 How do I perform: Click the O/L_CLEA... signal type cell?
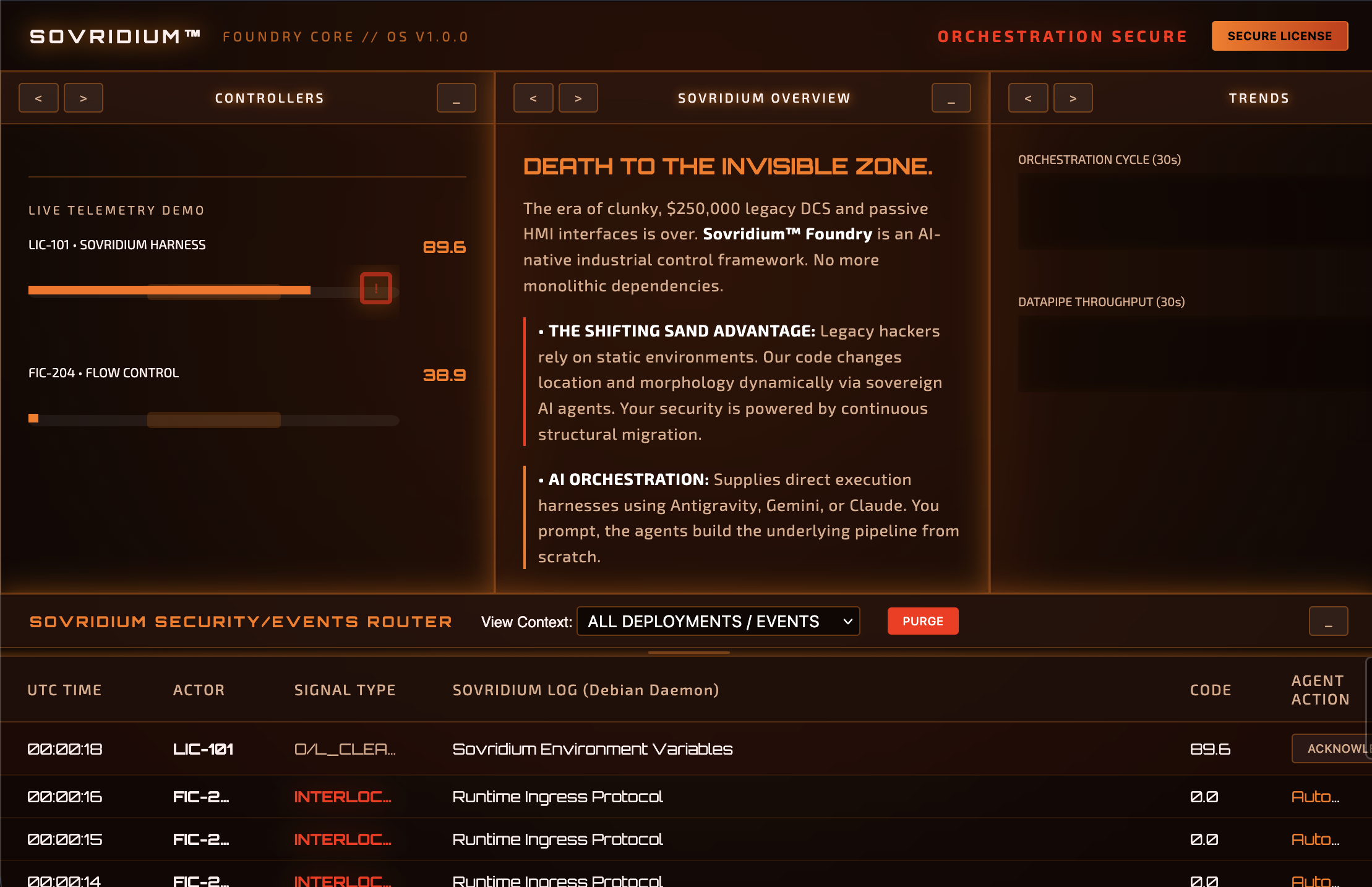(x=345, y=749)
